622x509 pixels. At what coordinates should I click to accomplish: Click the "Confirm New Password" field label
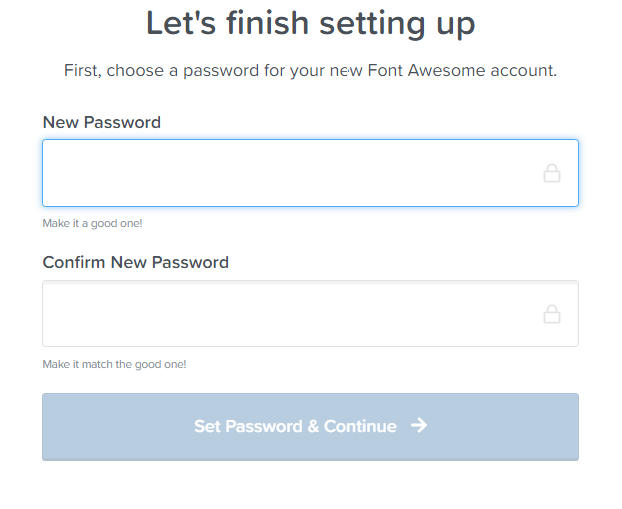136,262
